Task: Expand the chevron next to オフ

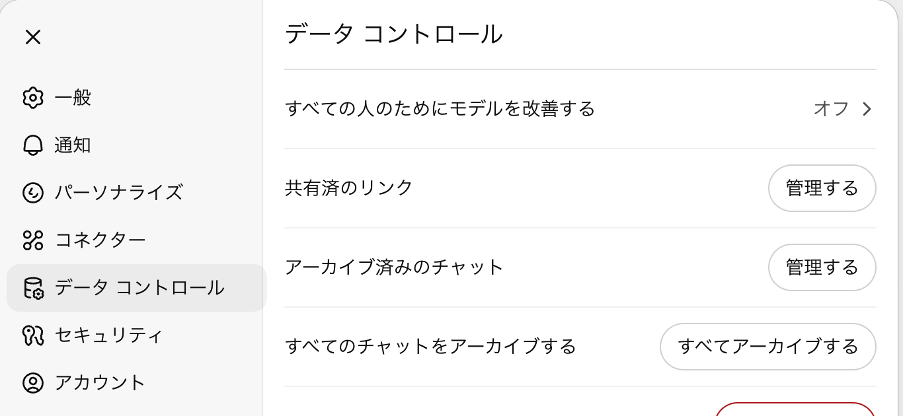Action: [867, 109]
